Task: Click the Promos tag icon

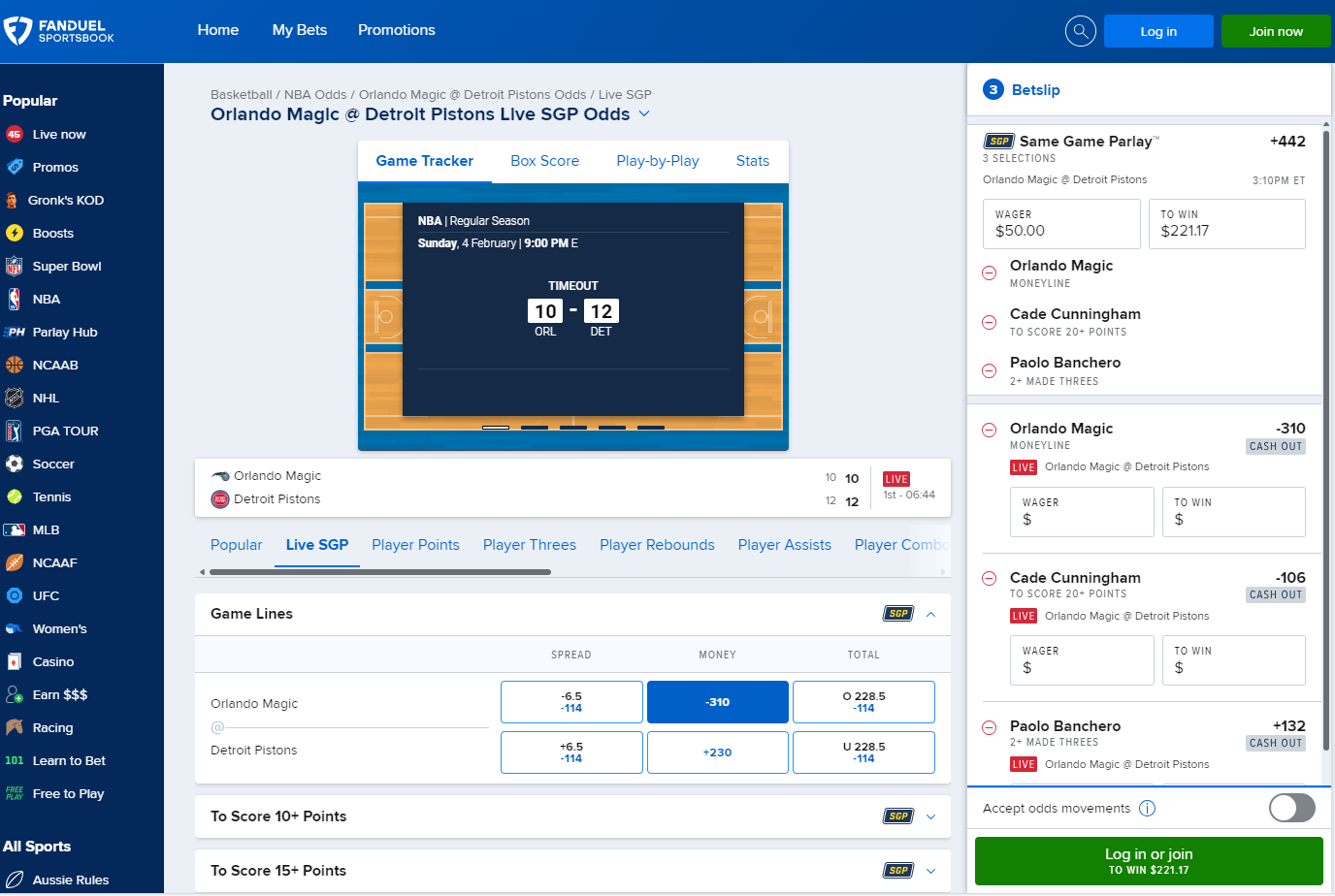Action: 15,168
